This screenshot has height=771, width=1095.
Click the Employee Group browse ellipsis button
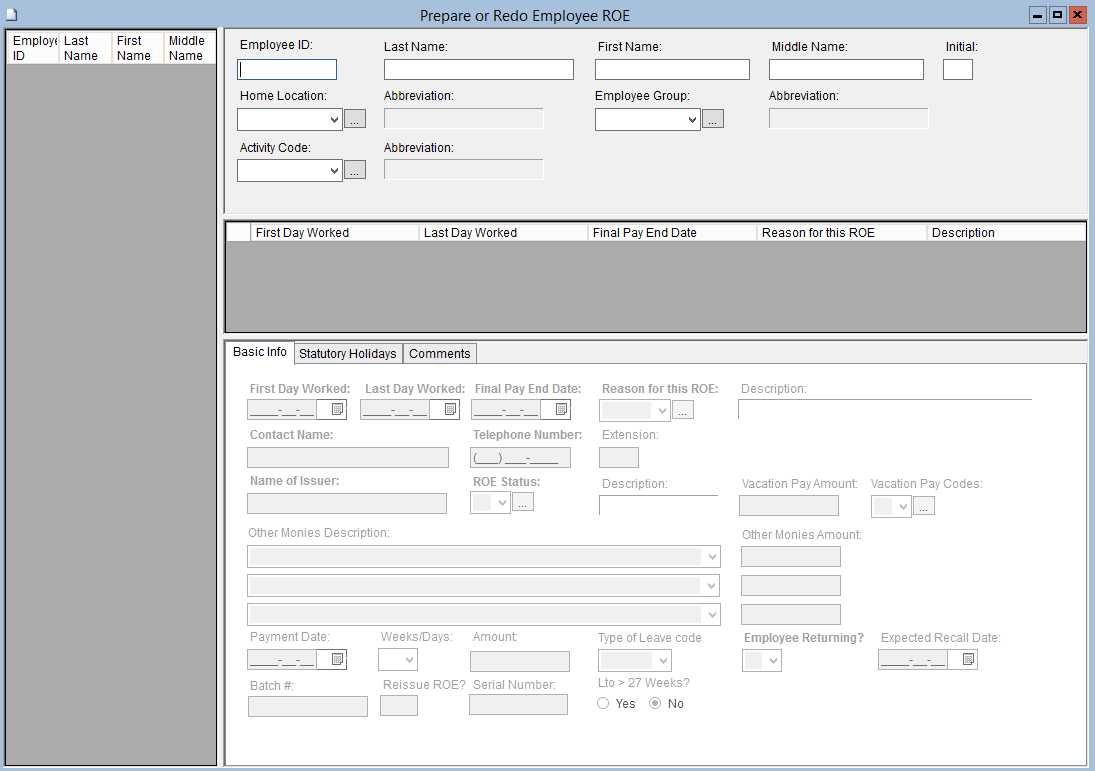point(712,119)
